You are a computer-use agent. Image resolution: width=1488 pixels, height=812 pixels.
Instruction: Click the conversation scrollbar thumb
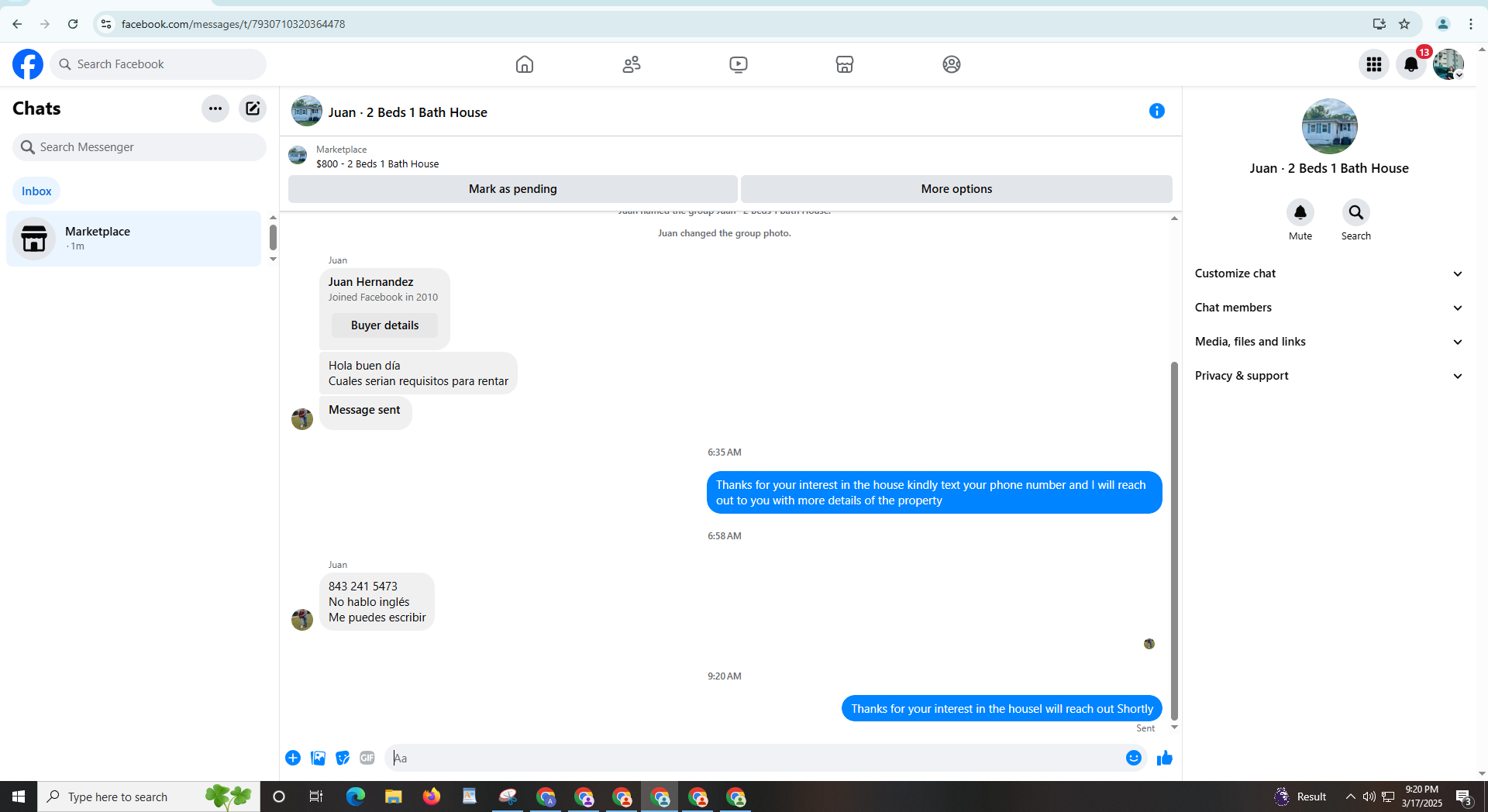pos(1174,541)
